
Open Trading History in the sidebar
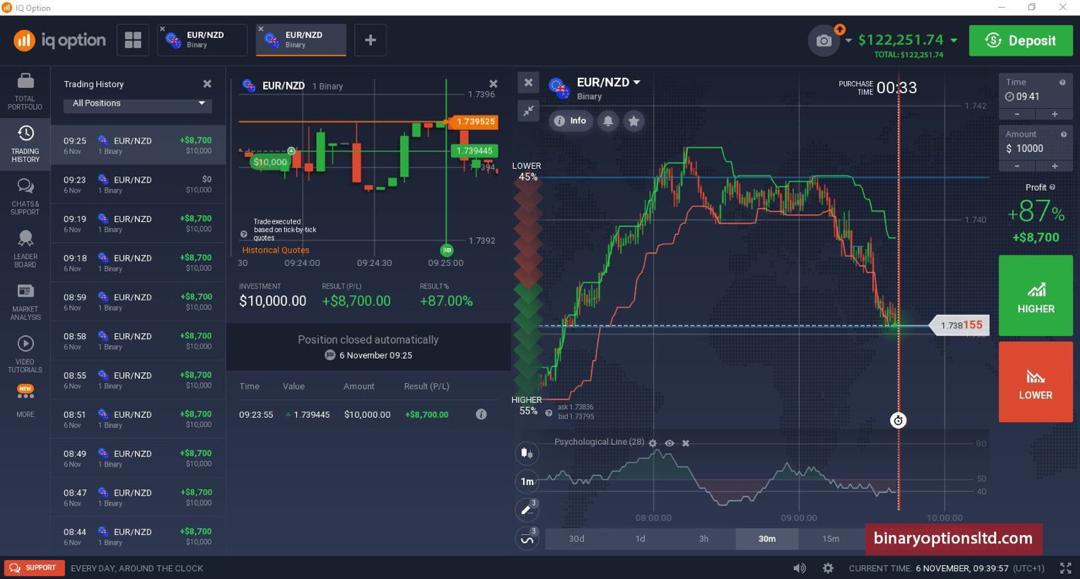click(x=25, y=144)
